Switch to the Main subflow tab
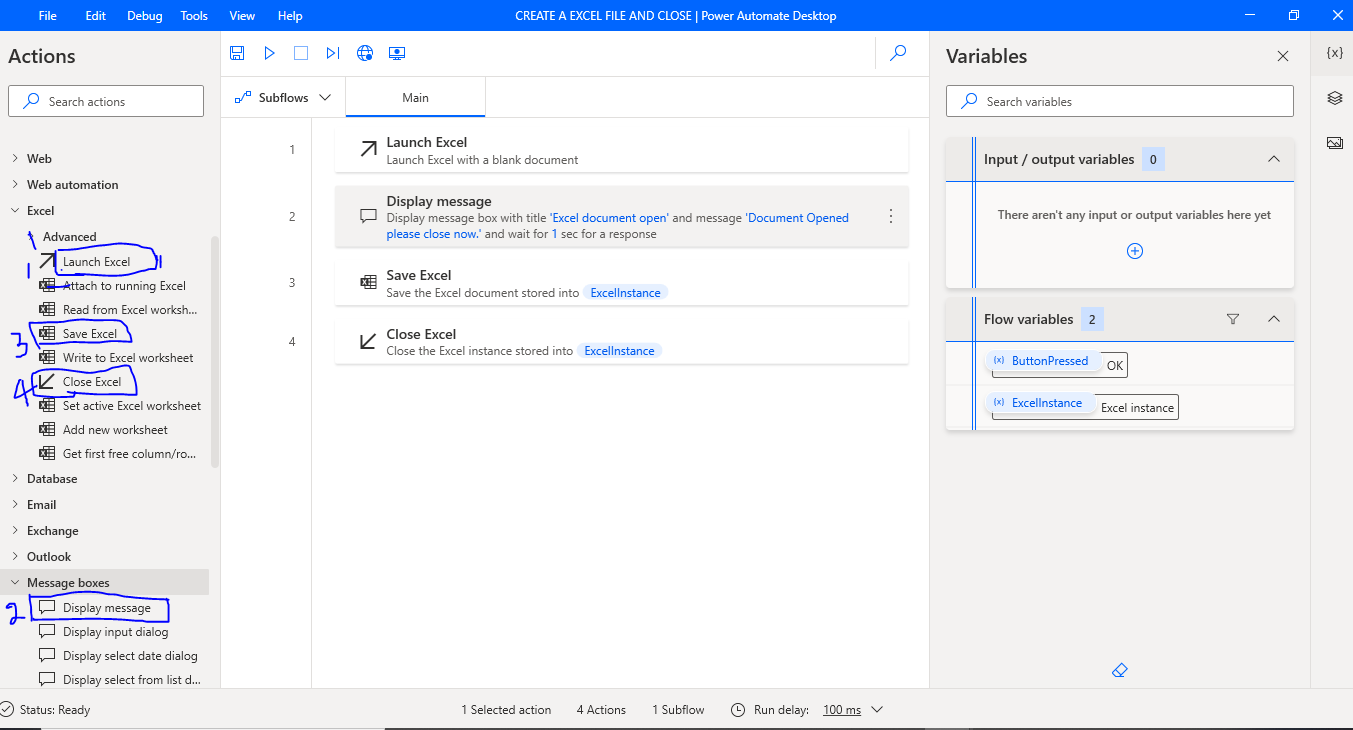The width and height of the screenshot is (1353, 730). 415,98
